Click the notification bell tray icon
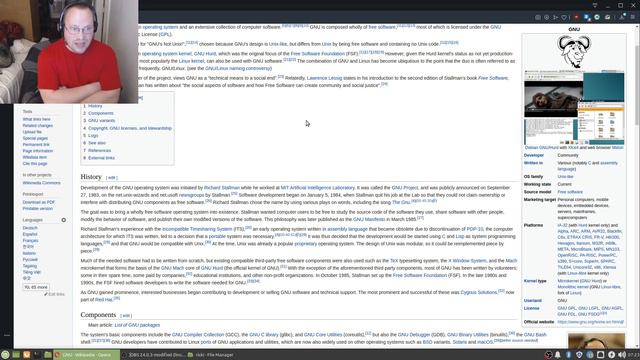 pos(558,355)
